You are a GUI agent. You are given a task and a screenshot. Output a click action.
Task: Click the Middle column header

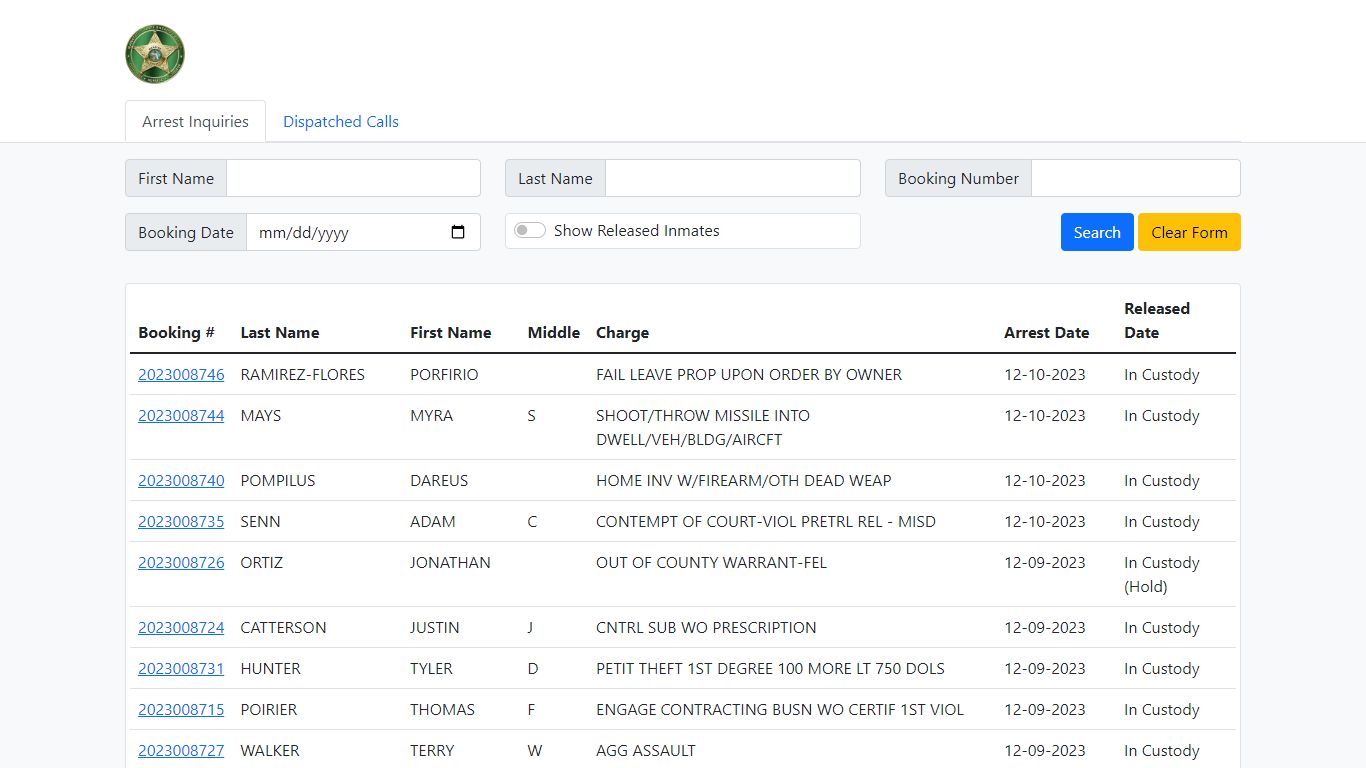(x=554, y=333)
